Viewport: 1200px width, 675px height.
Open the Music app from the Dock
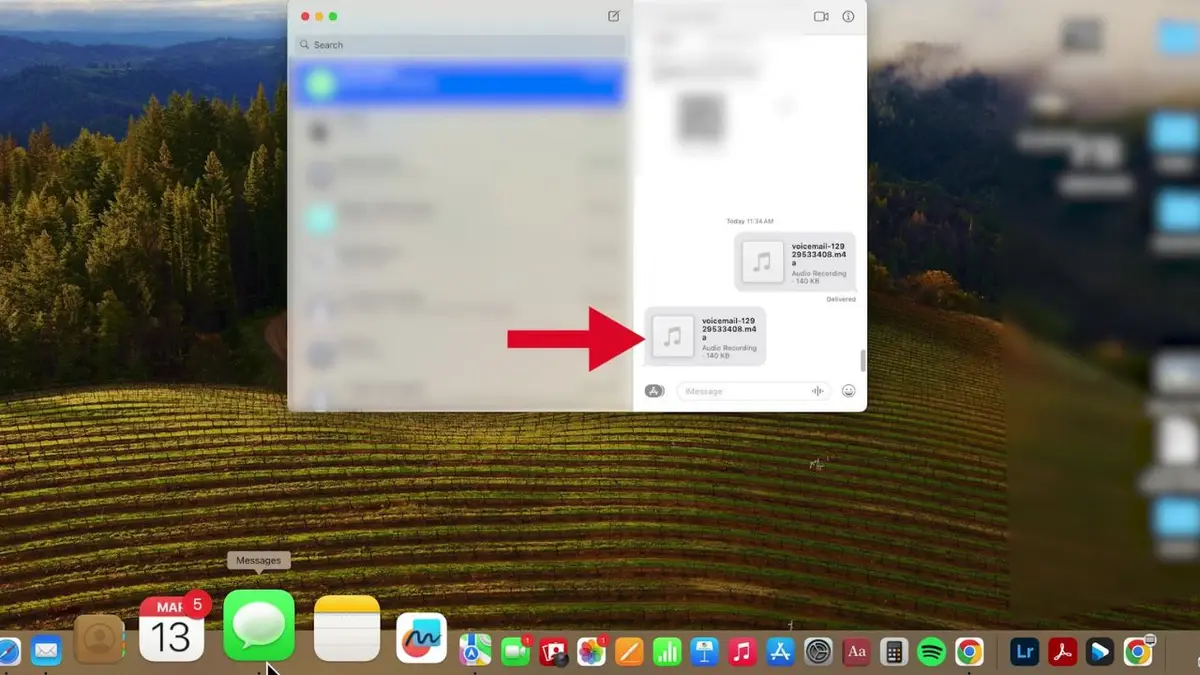coord(742,652)
